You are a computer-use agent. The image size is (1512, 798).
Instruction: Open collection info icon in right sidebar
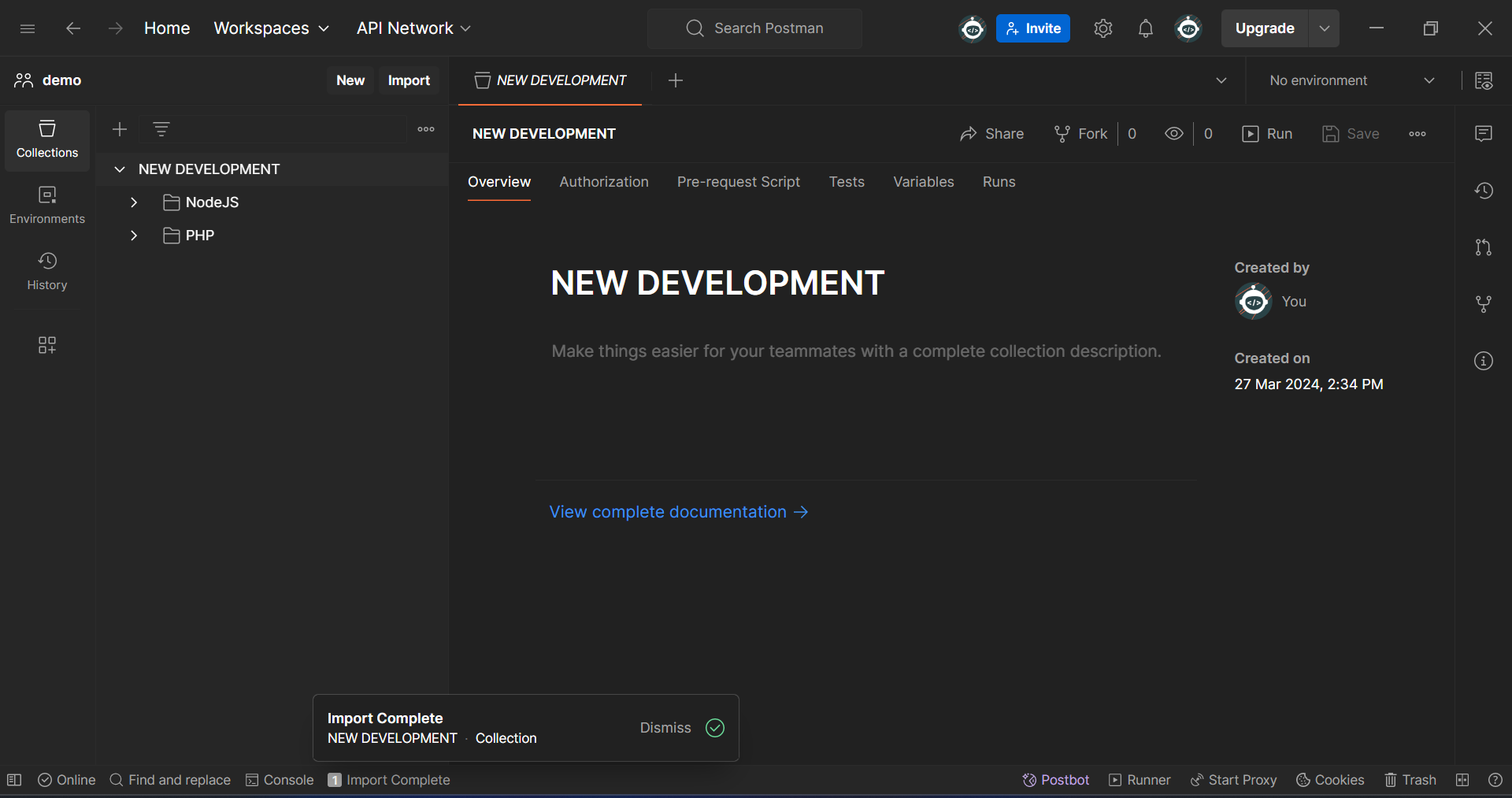(x=1483, y=361)
